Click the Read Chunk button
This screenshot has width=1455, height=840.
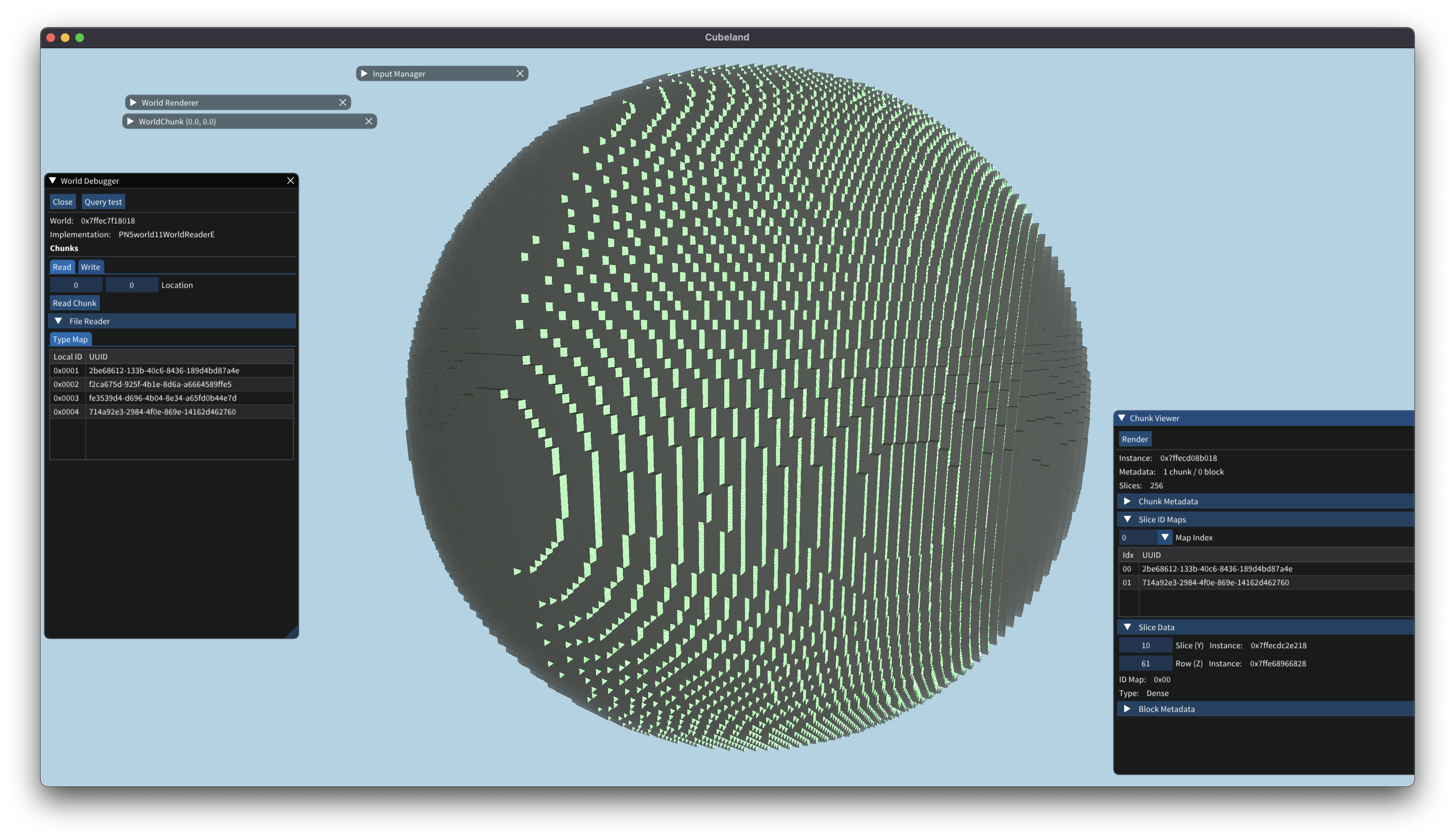point(75,303)
